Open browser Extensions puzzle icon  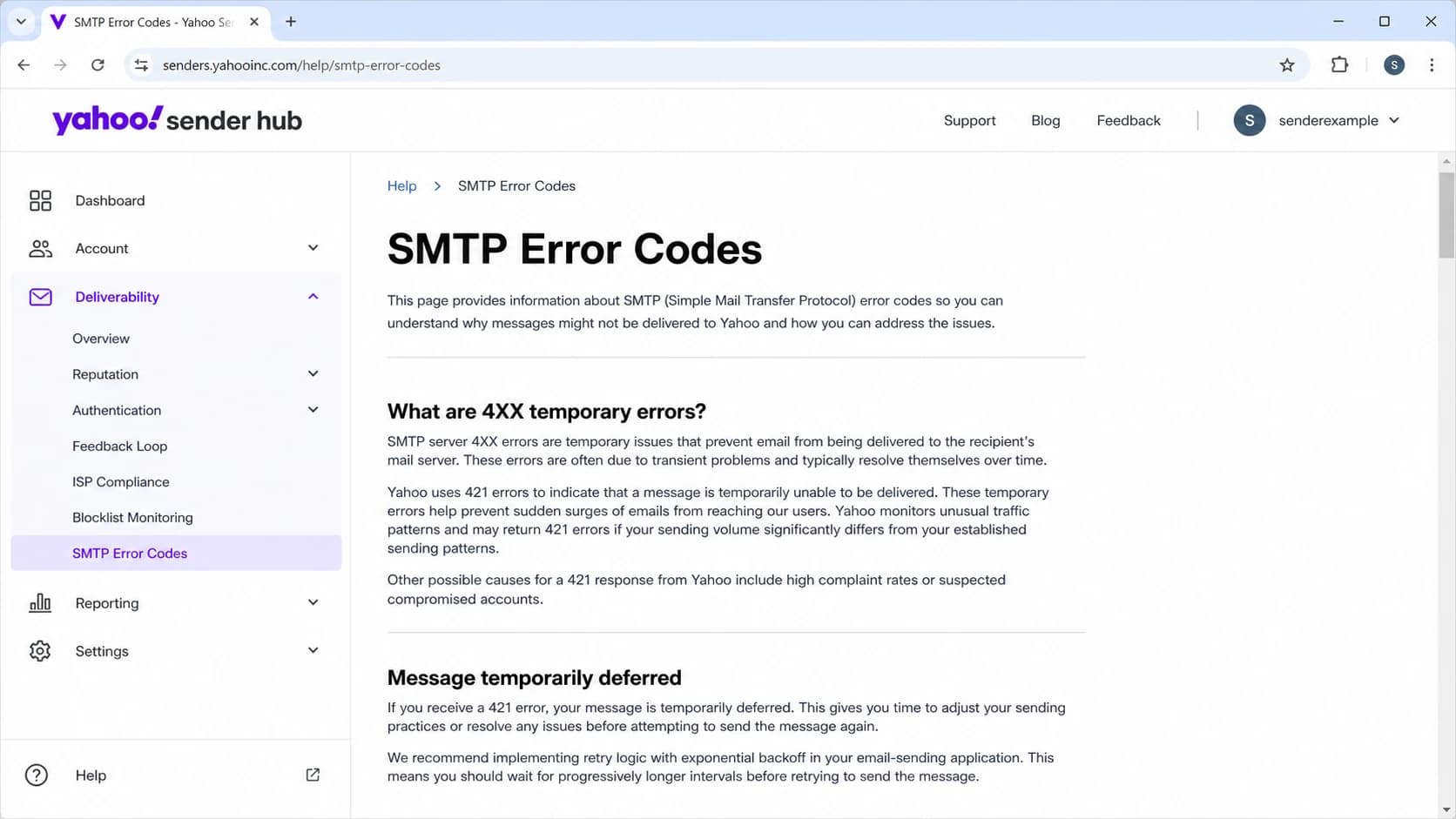coord(1339,65)
